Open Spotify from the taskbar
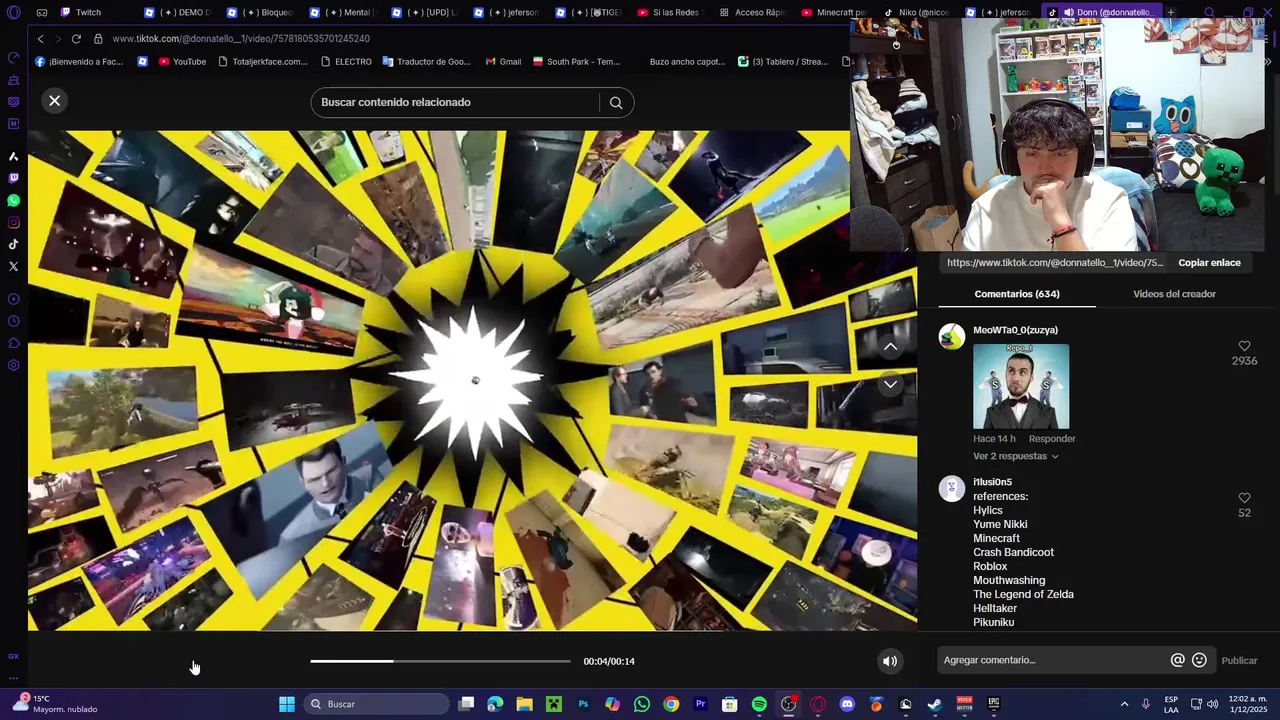Viewport: 1280px width, 720px height. 759,704
